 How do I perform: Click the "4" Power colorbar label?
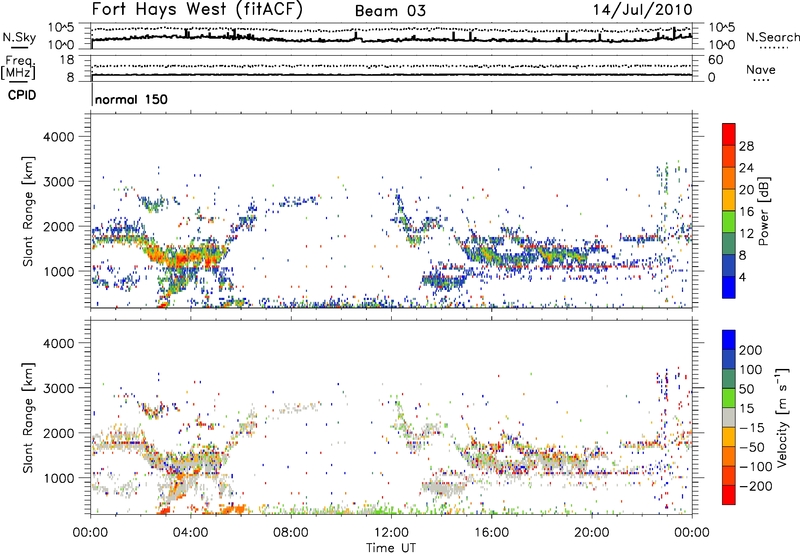click(742, 277)
